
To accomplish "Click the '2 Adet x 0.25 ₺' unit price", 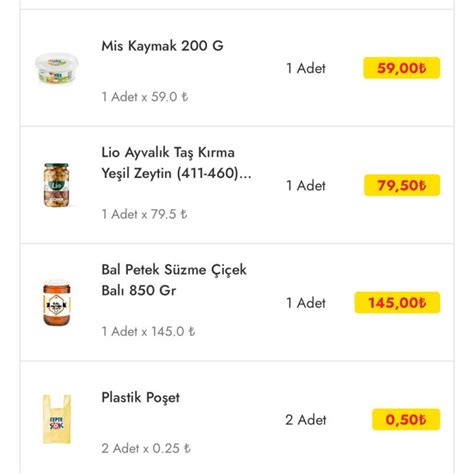I will pos(146,448).
